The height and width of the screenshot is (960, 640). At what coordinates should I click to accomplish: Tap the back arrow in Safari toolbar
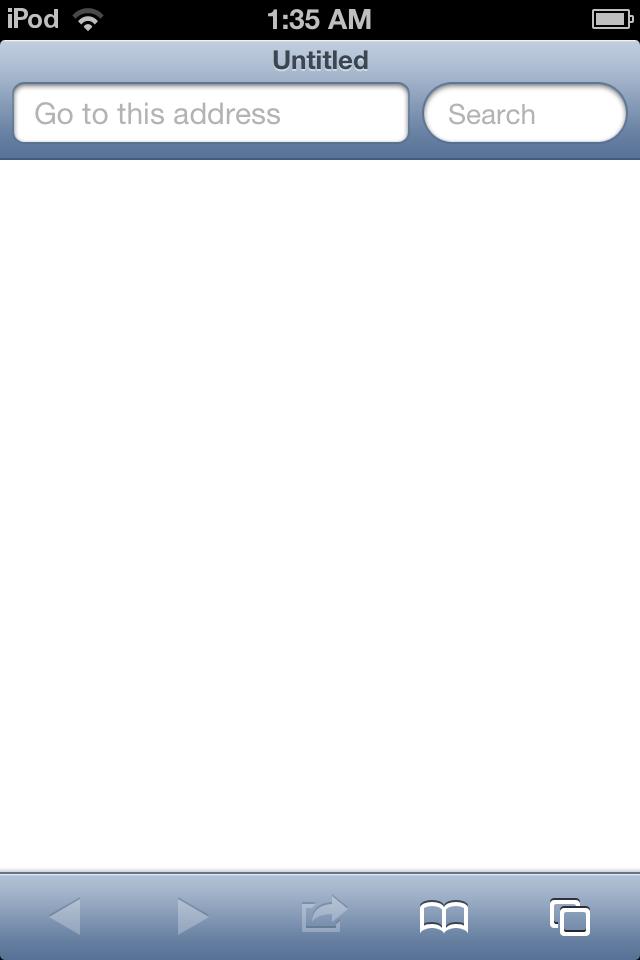(x=65, y=917)
